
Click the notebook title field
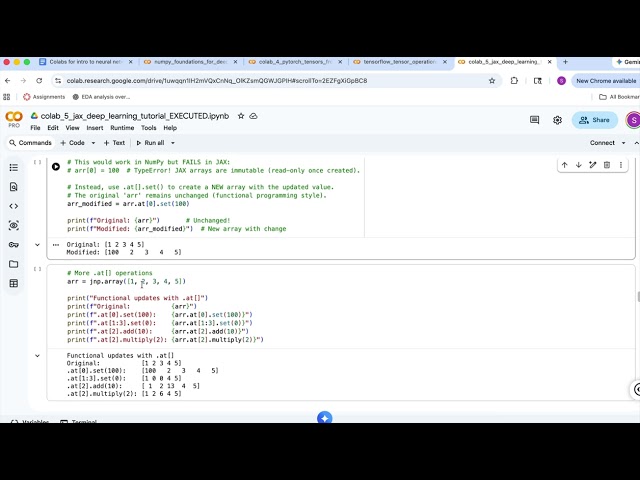[135, 116]
